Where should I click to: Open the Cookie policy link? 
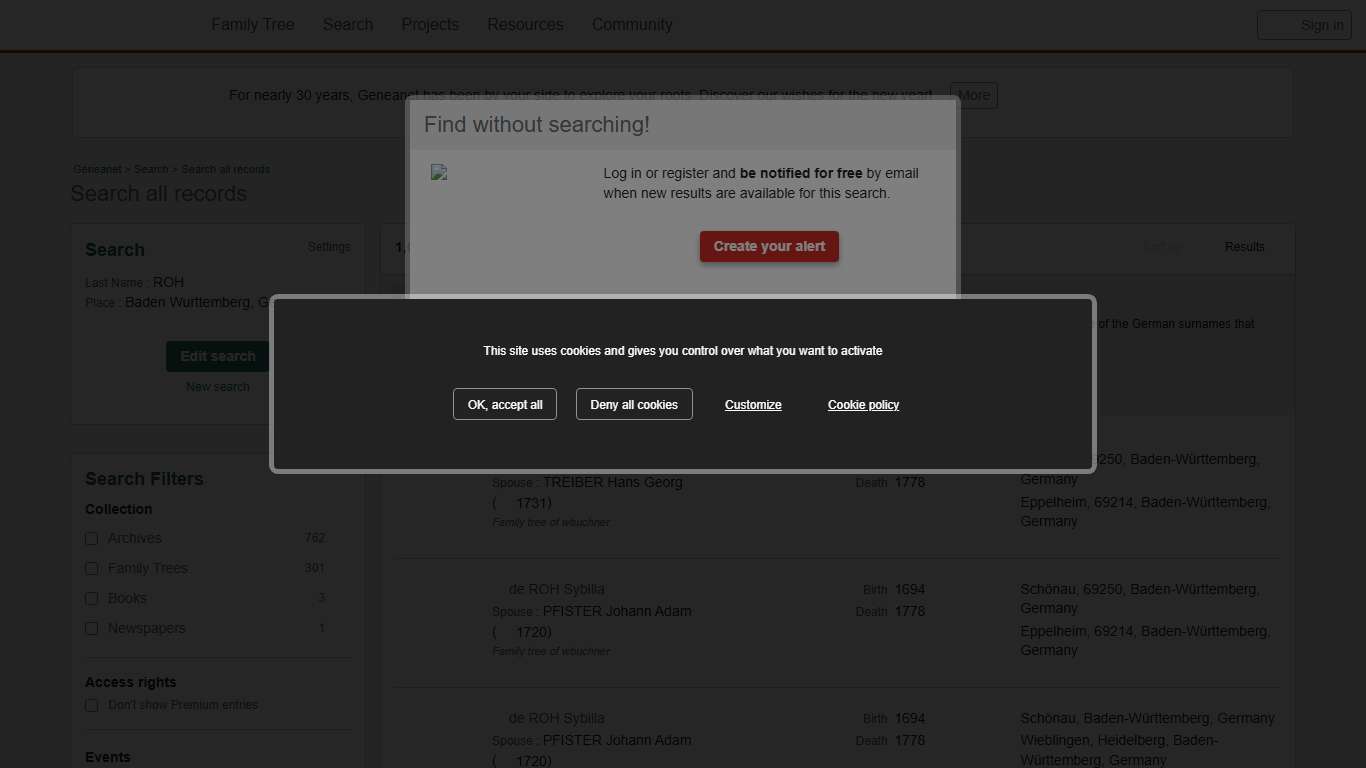[863, 405]
